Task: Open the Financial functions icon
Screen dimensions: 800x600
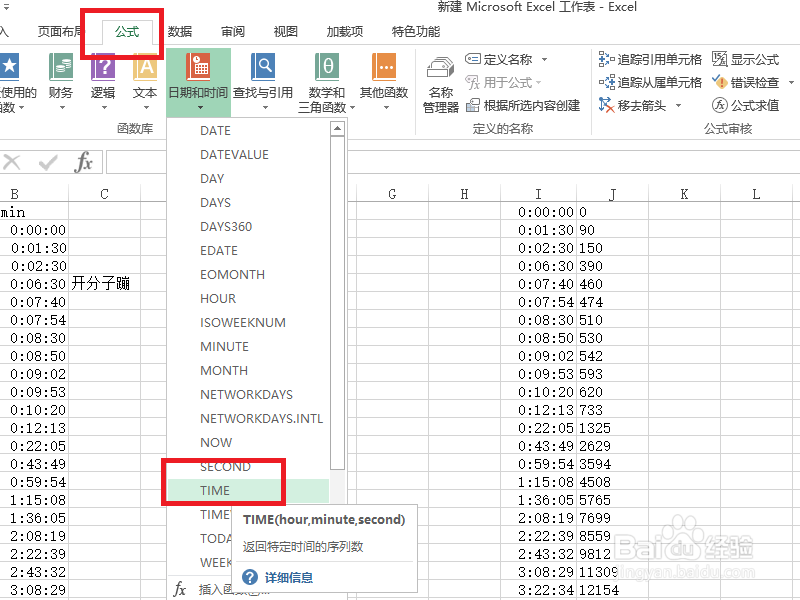Action: tap(61, 67)
